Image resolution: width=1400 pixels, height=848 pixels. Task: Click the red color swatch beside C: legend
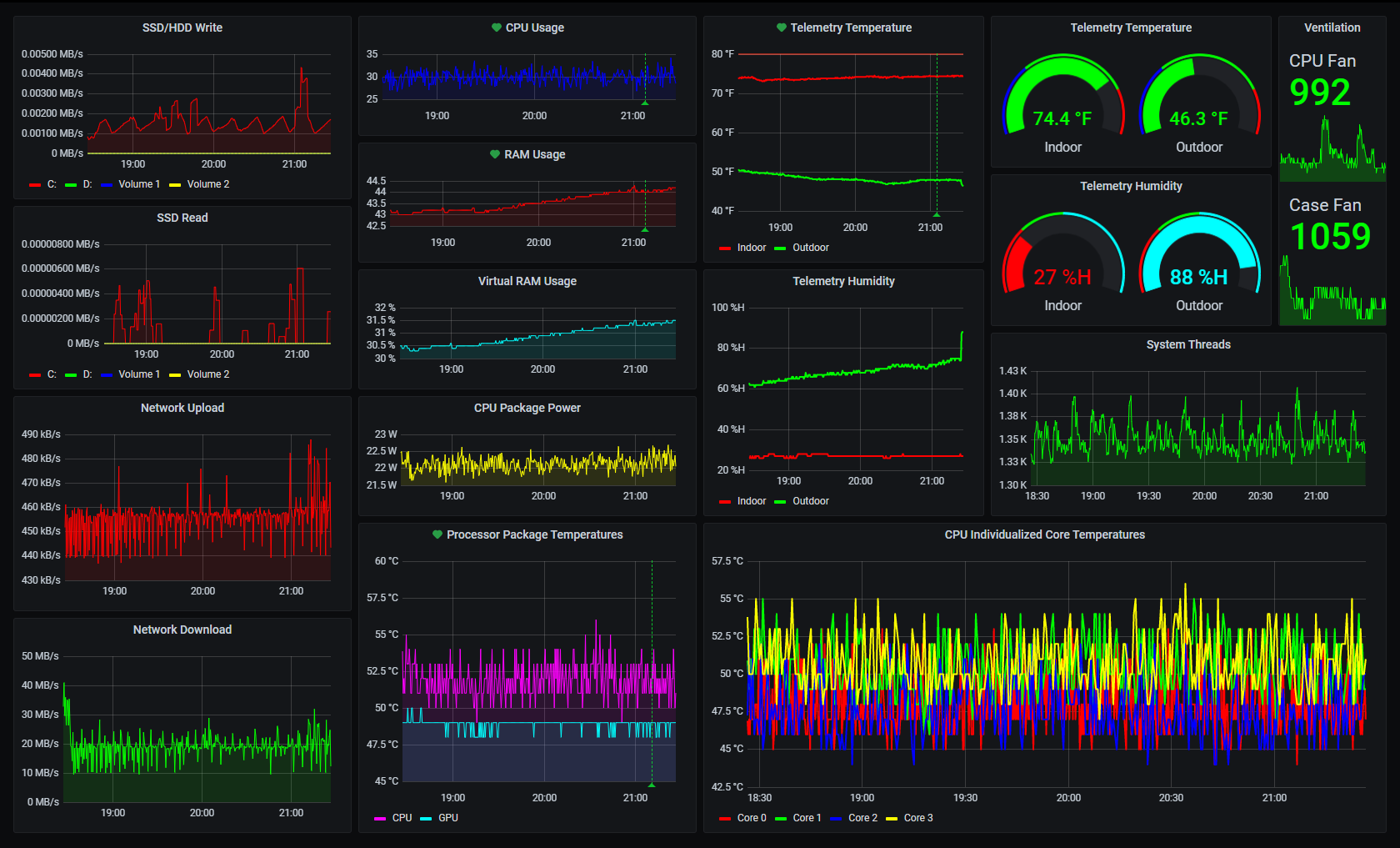[34, 184]
